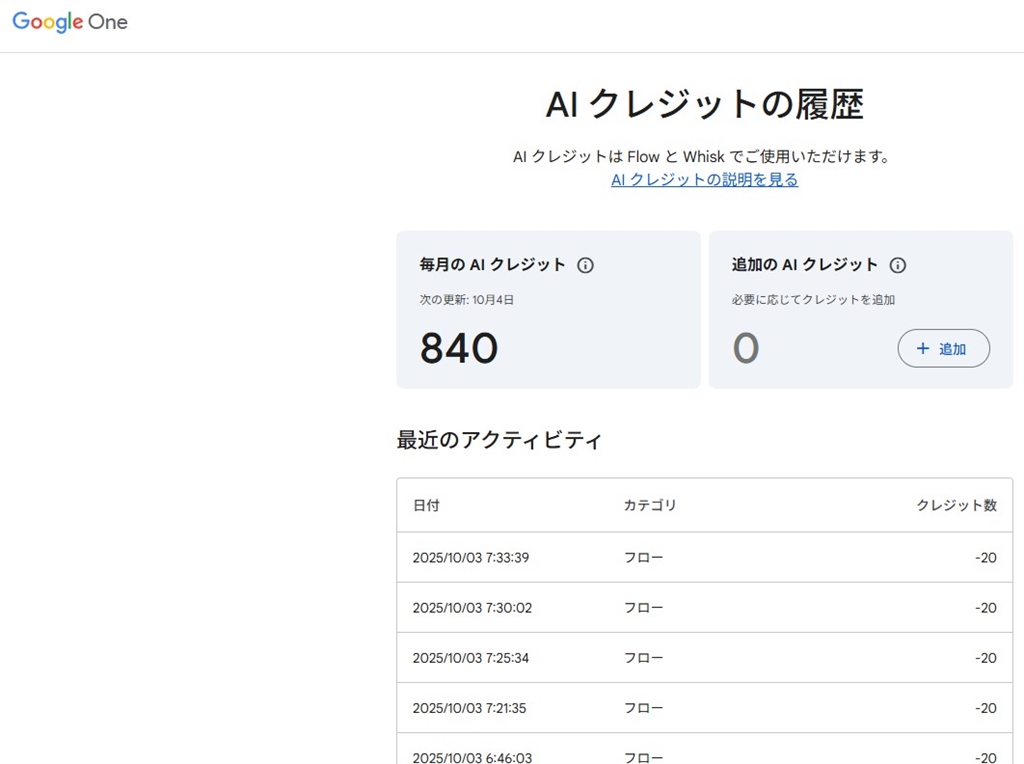Open info icon for monthly AI credits
The width and height of the screenshot is (1024, 764).
pos(586,265)
